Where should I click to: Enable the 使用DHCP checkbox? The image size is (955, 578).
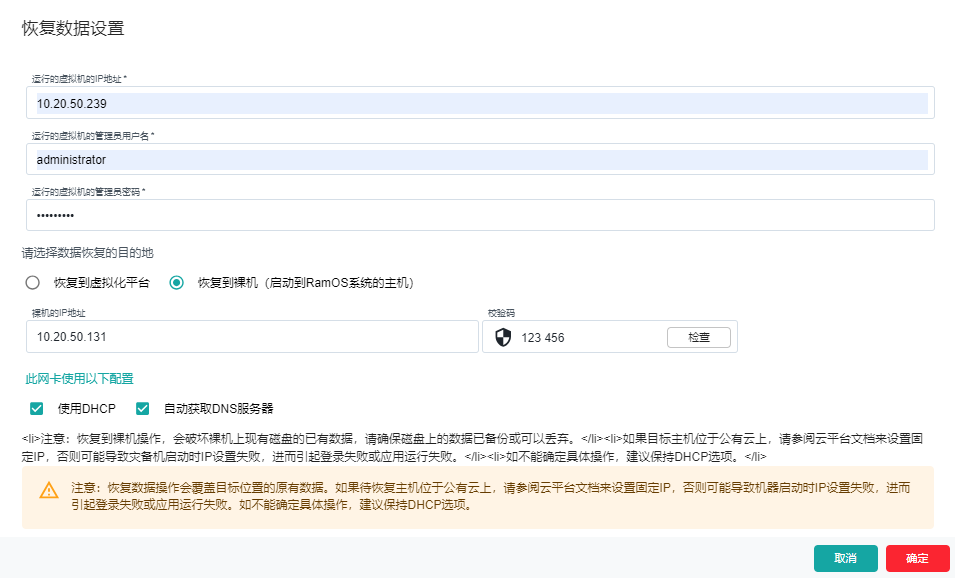36,408
